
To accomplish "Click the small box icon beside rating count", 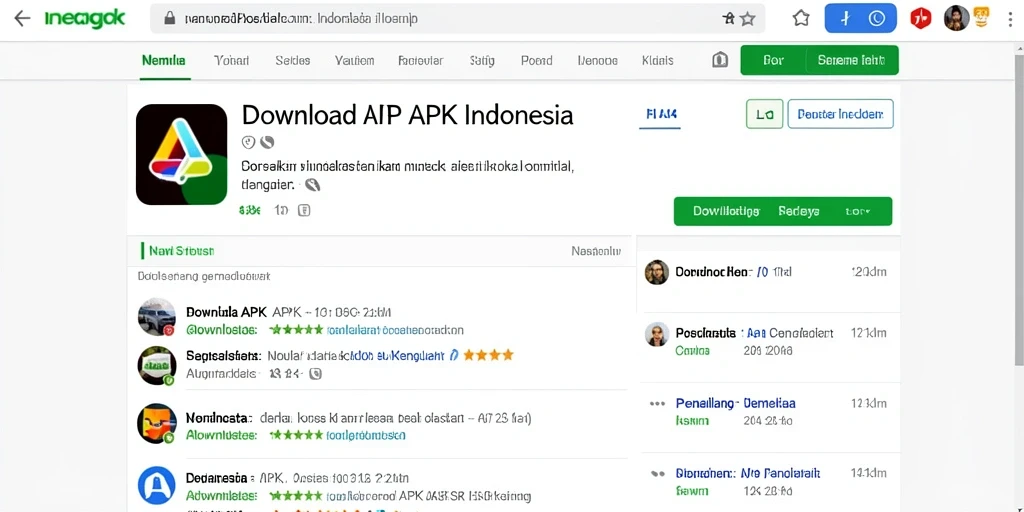I will (x=304, y=210).
